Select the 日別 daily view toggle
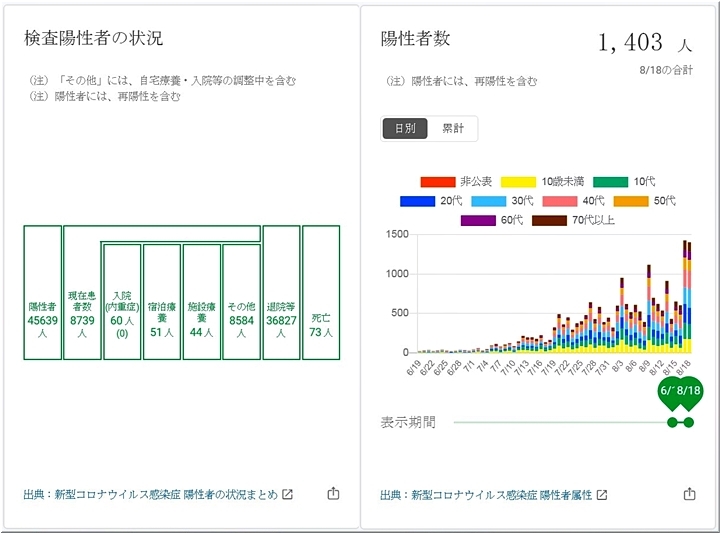The width and height of the screenshot is (720, 533). (x=405, y=129)
